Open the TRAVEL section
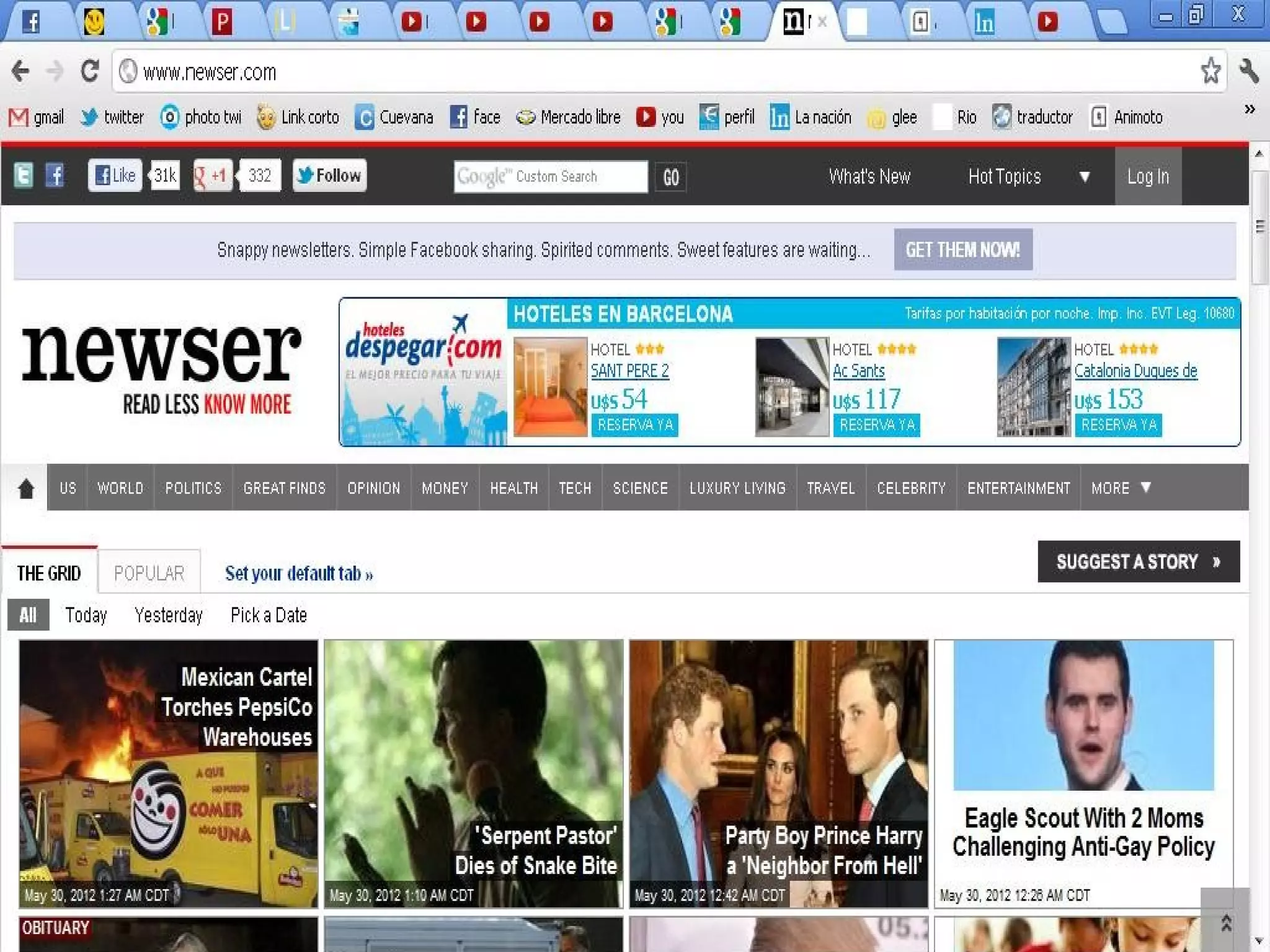 tap(831, 488)
